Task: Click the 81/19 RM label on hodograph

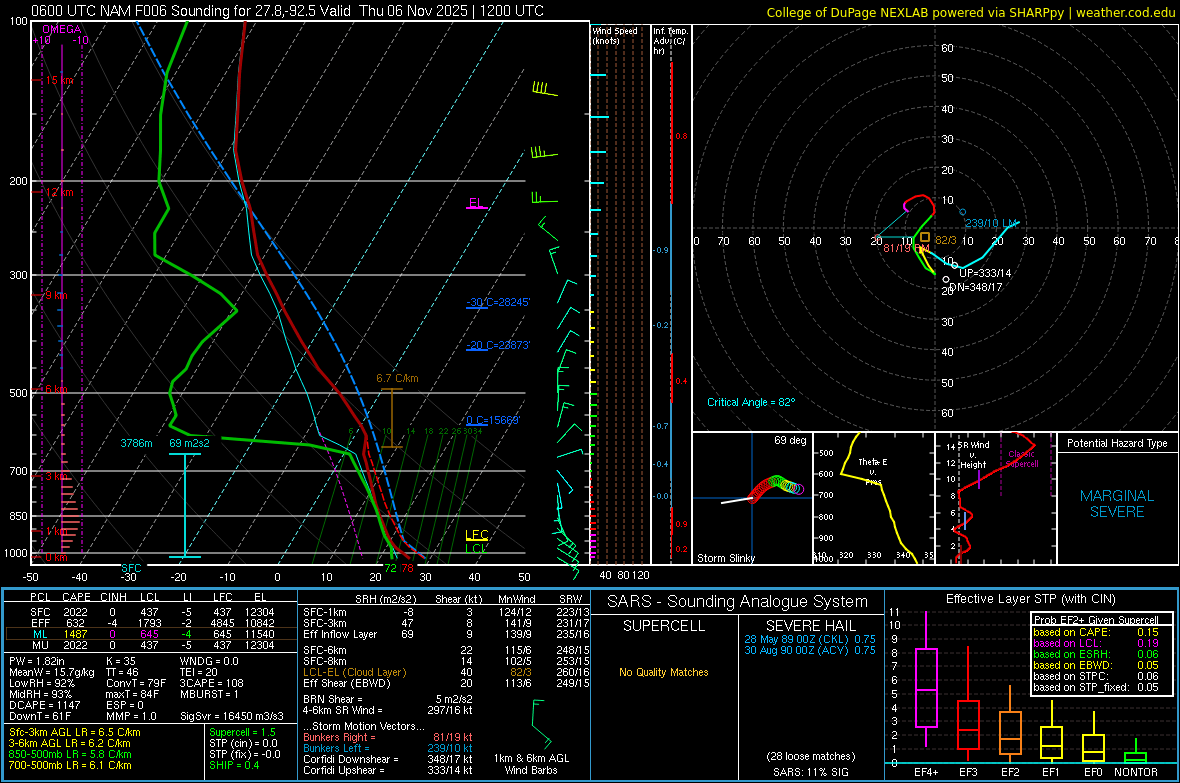Action: coord(906,248)
